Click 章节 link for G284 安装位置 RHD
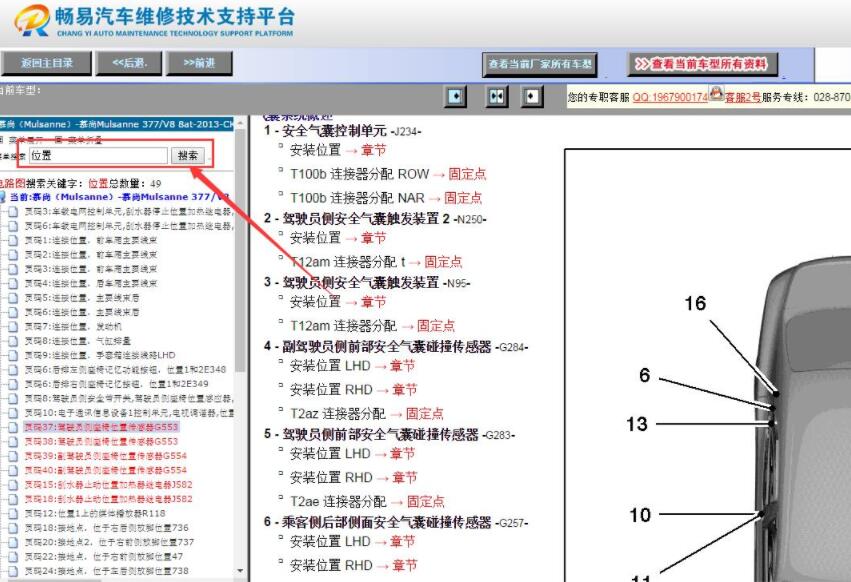Image resolution: width=851 pixels, height=582 pixels. 404,390
